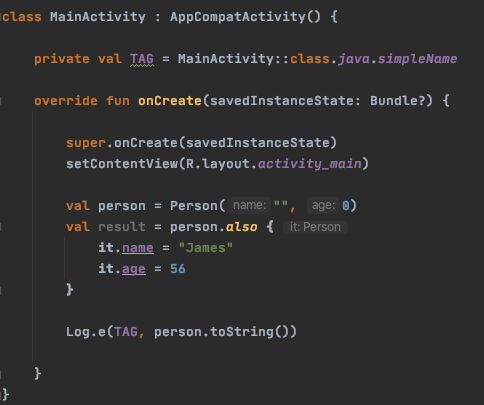Click the empty string literal argument
Image resolution: width=484 pixels, height=405 pixels.
(x=281, y=203)
